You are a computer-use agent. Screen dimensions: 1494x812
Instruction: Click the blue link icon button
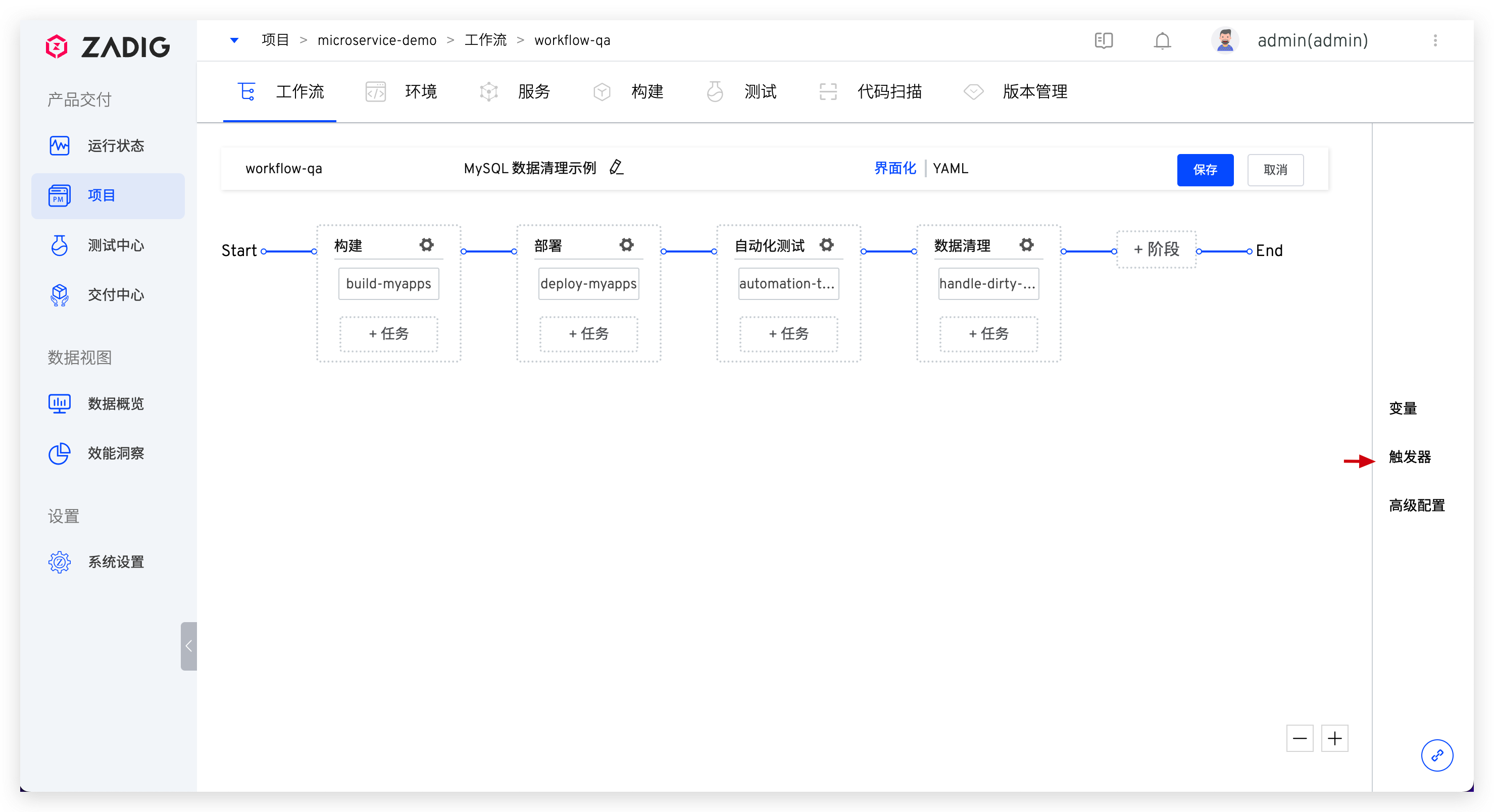tap(1436, 755)
